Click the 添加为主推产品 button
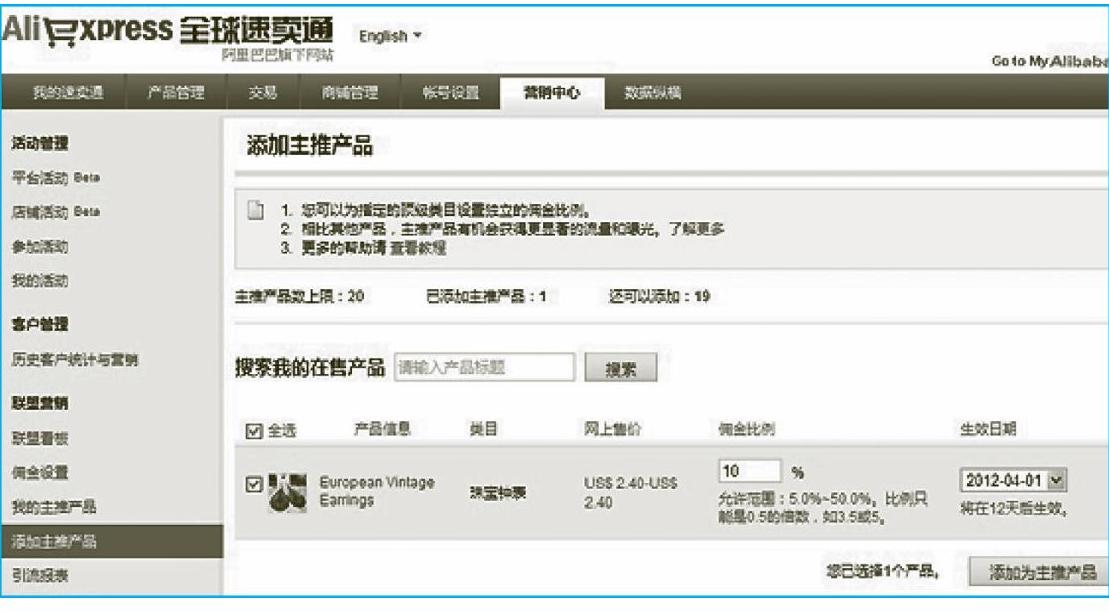Screen dimensions: 1109x613 pos(1038,571)
